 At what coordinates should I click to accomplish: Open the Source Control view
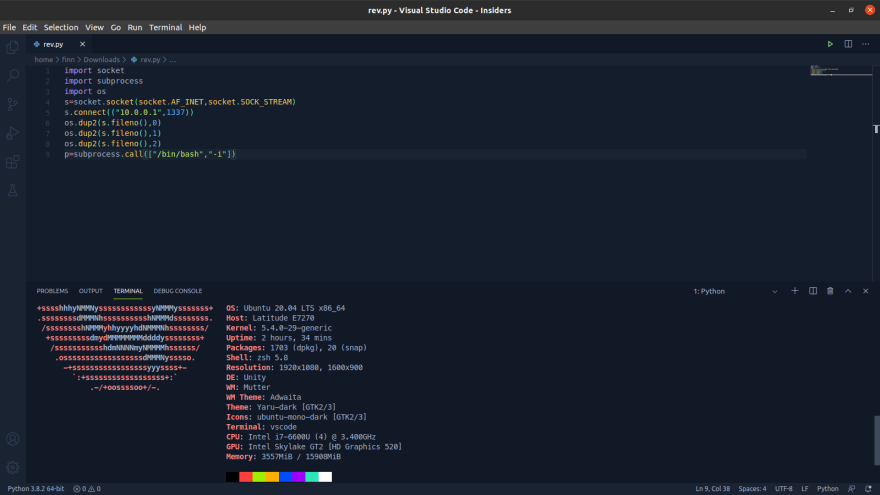[12, 104]
